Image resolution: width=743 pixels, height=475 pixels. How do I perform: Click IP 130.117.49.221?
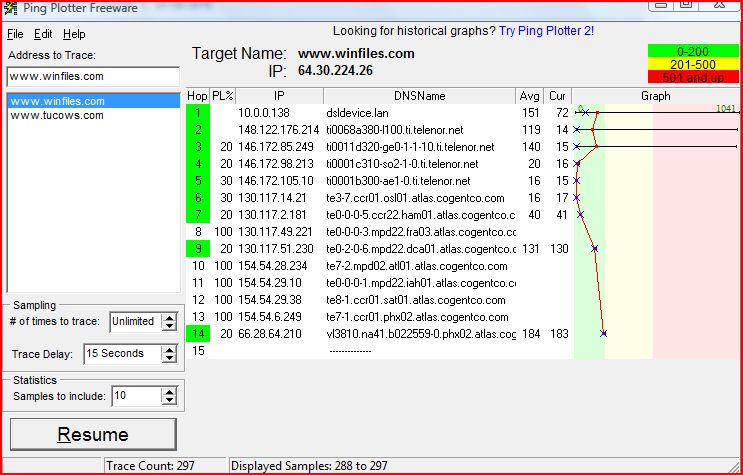click(x=276, y=232)
